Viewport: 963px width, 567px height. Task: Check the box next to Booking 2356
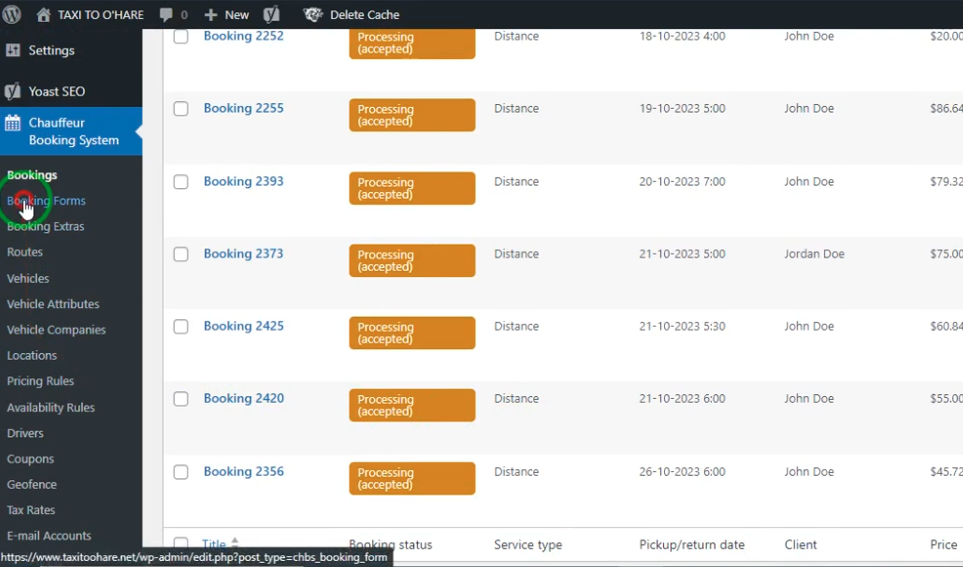point(181,472)
